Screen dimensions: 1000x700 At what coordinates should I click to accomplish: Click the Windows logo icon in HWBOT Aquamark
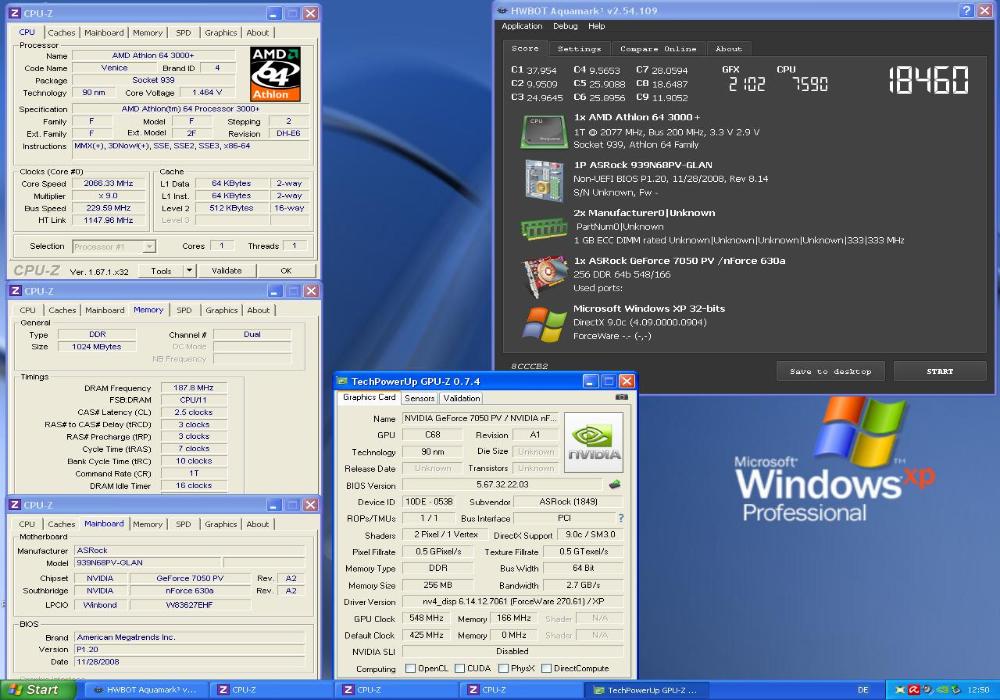click(x=544, y=324)
